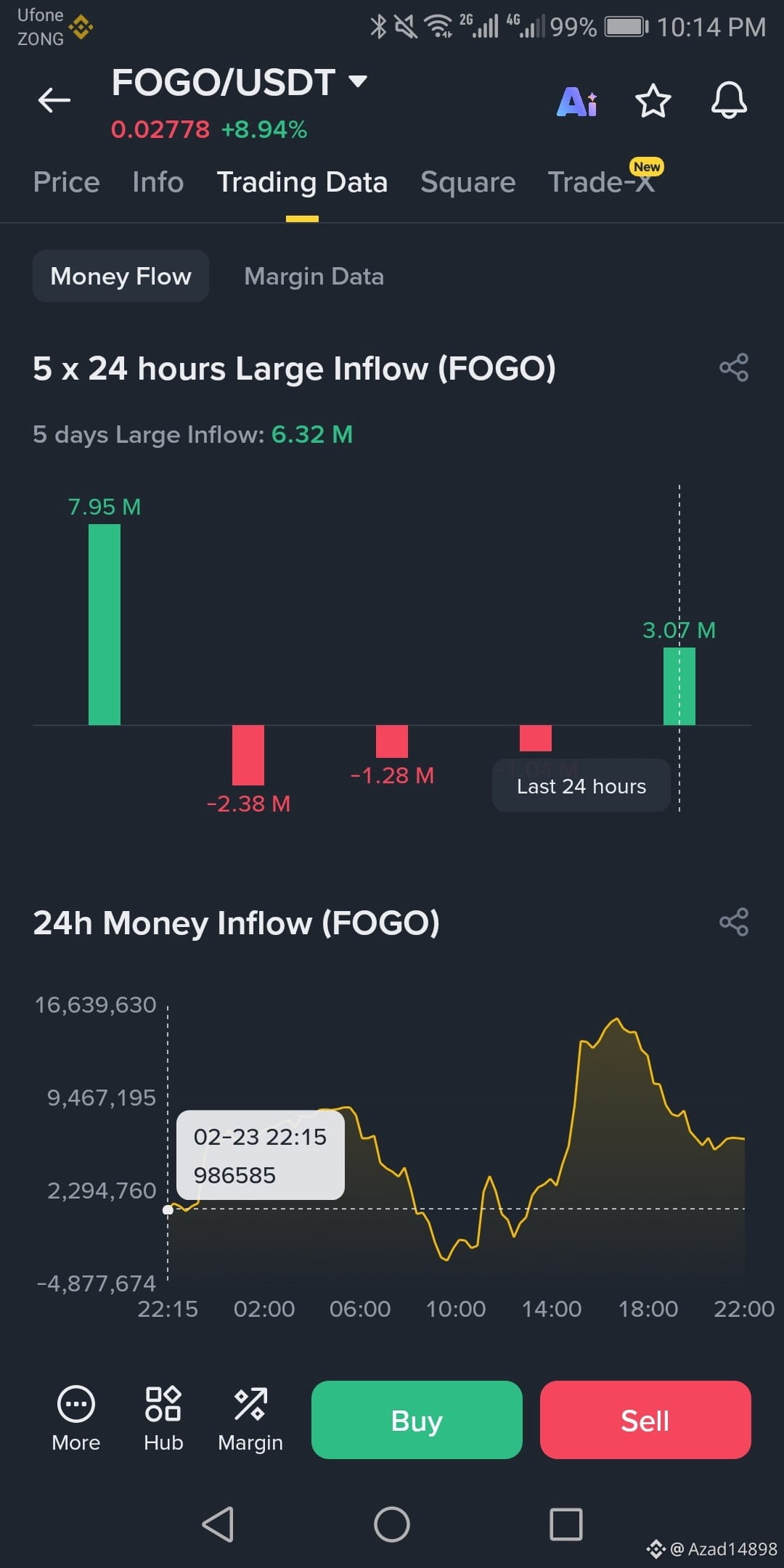Viewport: 784px width, 1568px height.
Task: Open the Margin trading icon
Action: coord(250,1418)
